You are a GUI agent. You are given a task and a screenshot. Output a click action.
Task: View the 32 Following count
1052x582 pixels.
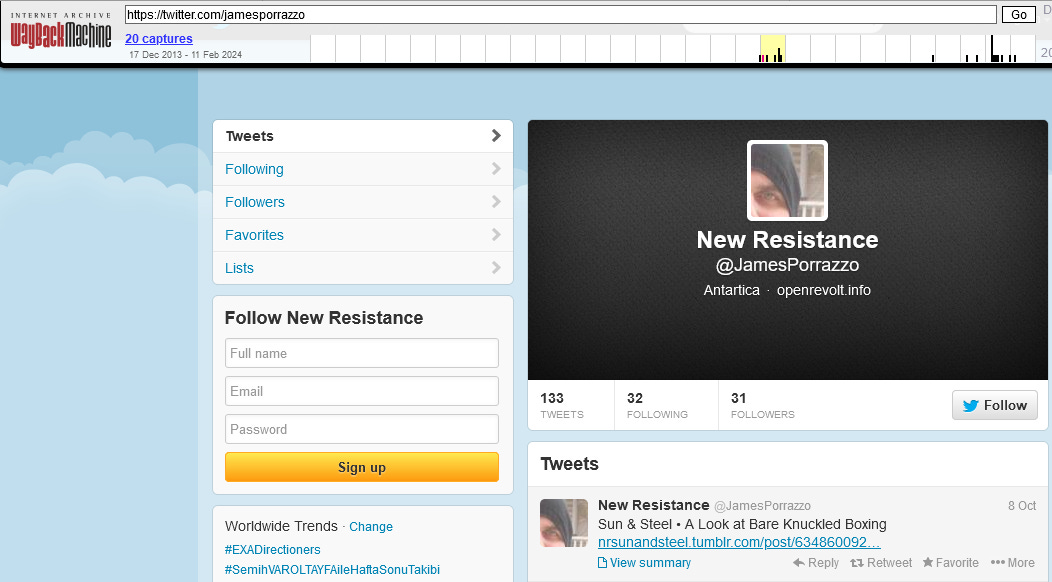click(657, 405)
